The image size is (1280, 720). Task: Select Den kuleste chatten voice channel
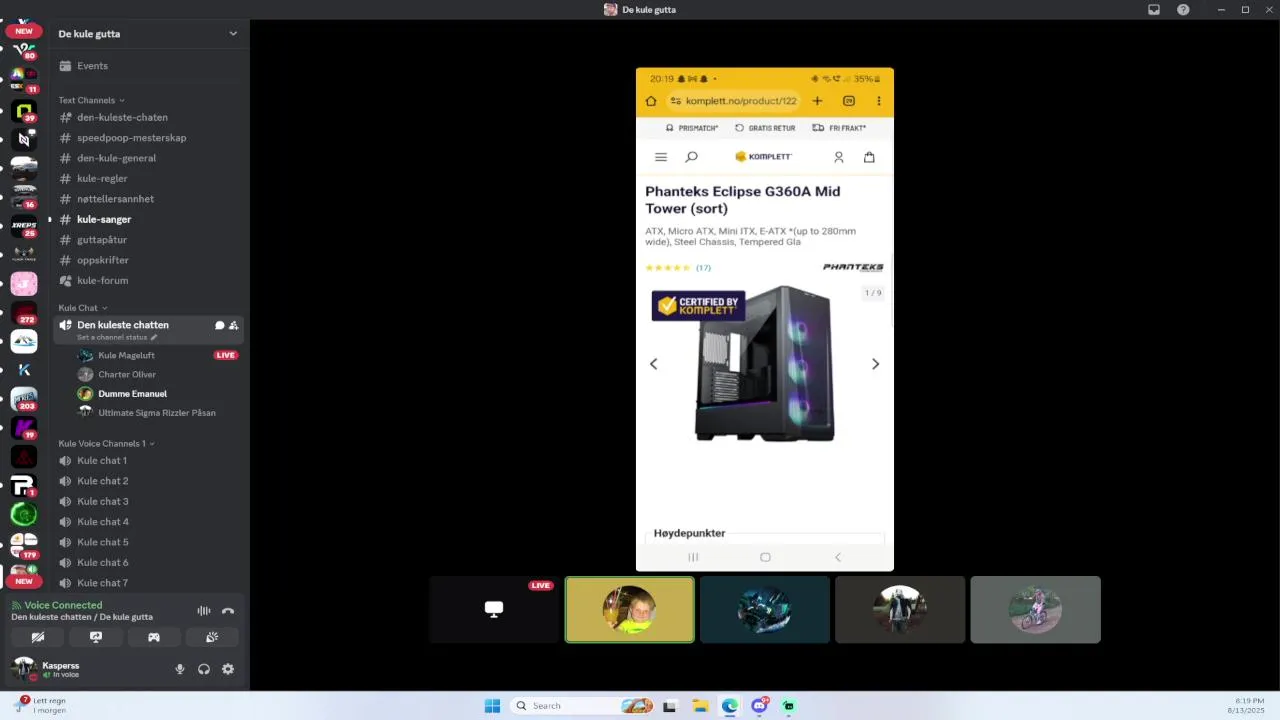point(123,325)
